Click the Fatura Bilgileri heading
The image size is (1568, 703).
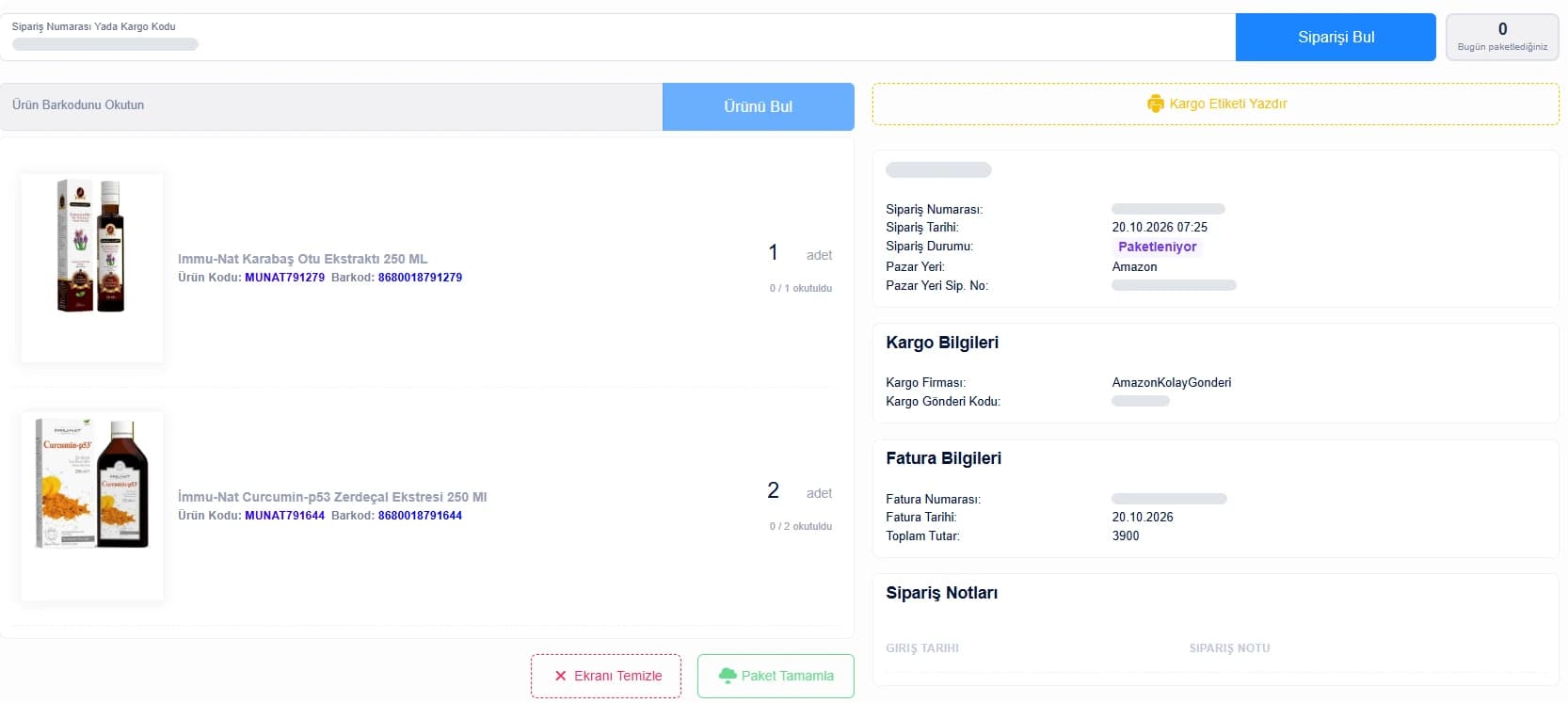point(943,458)
